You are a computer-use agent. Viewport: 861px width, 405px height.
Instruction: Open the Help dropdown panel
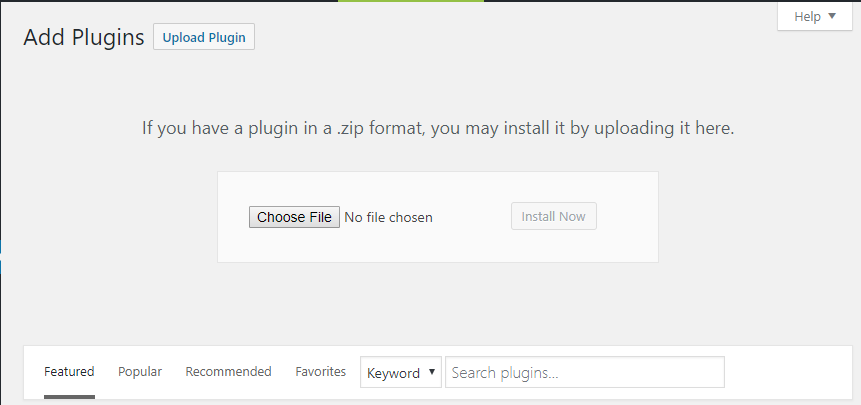[815, 16]
